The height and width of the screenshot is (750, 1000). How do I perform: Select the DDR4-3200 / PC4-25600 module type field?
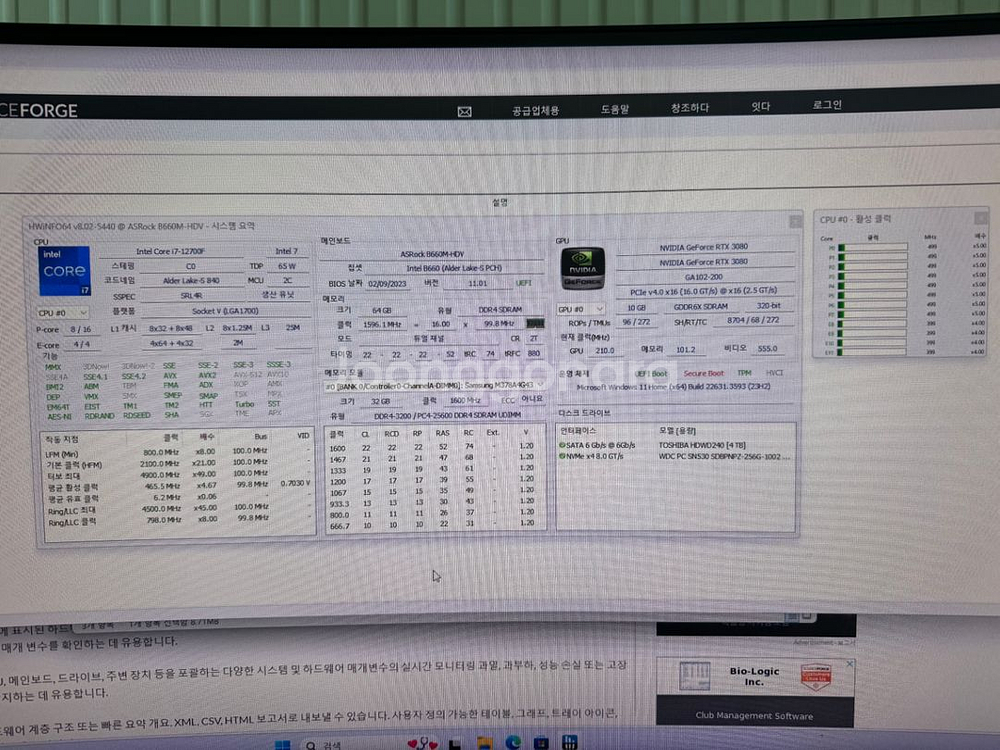[446, 415]
